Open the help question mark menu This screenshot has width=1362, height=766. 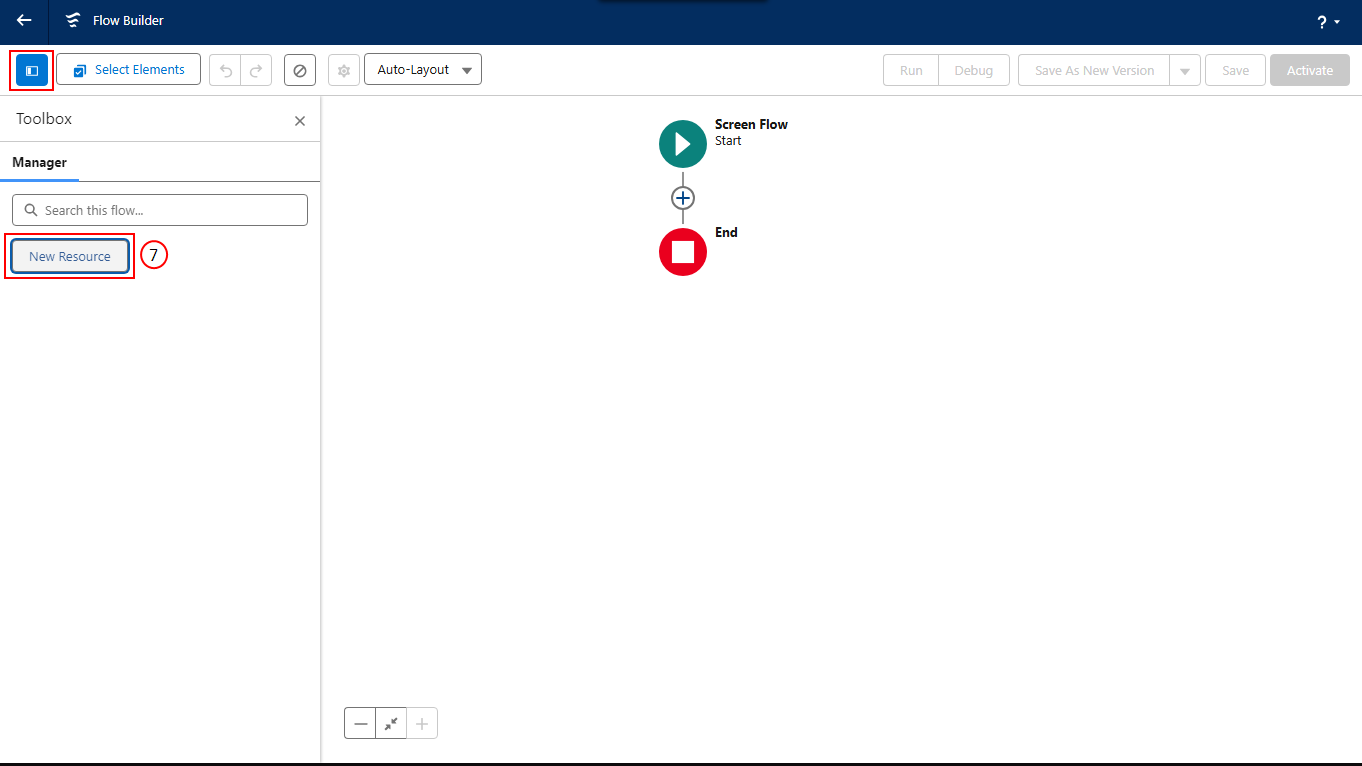[x=1328, y=21]
